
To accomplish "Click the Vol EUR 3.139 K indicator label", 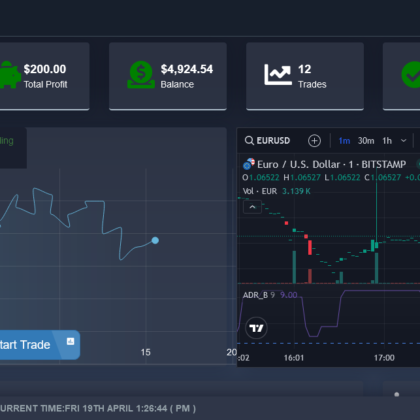I will click(277, 191).
